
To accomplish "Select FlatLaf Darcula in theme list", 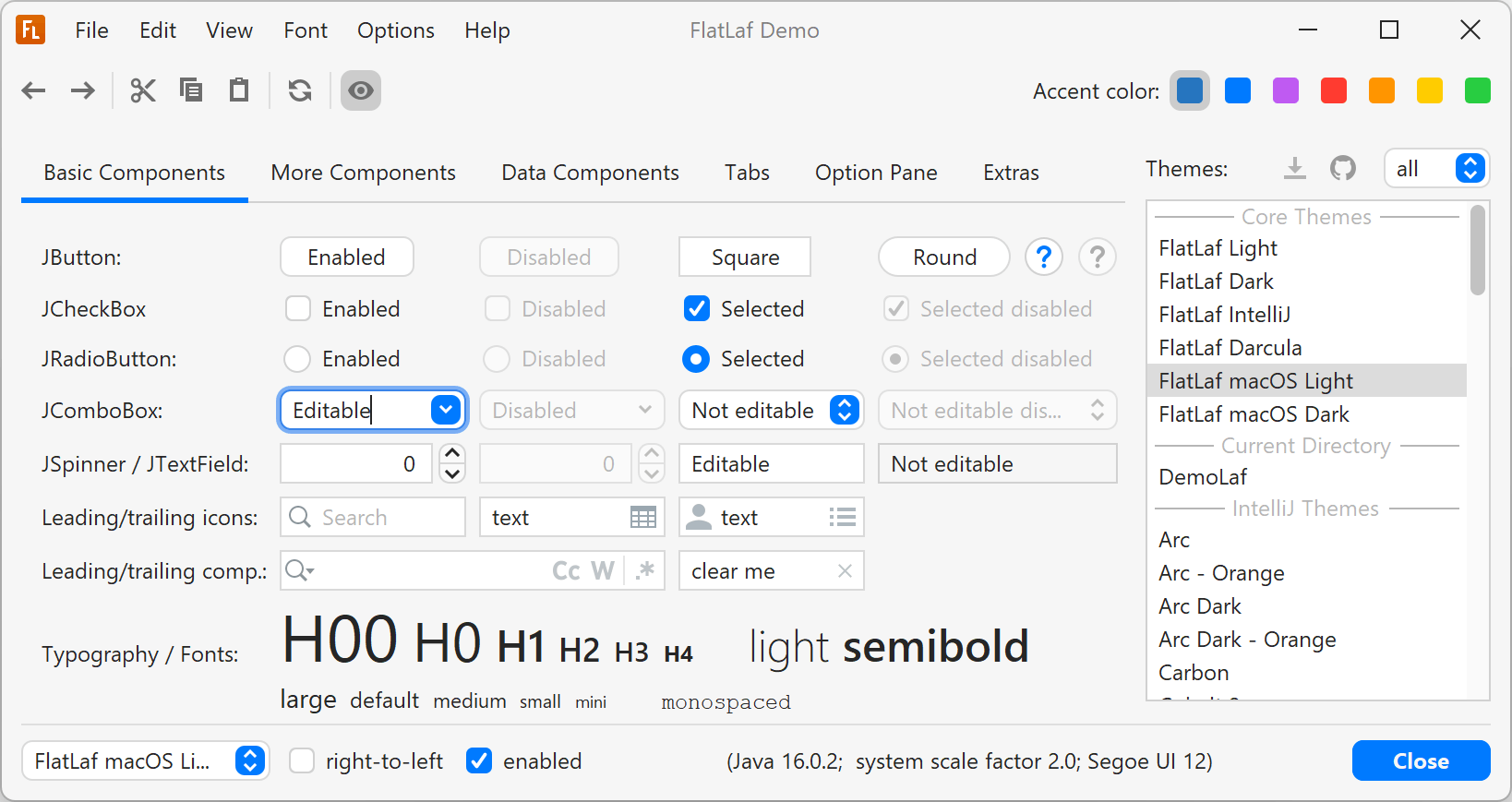I will click(x=1230, y=348).
